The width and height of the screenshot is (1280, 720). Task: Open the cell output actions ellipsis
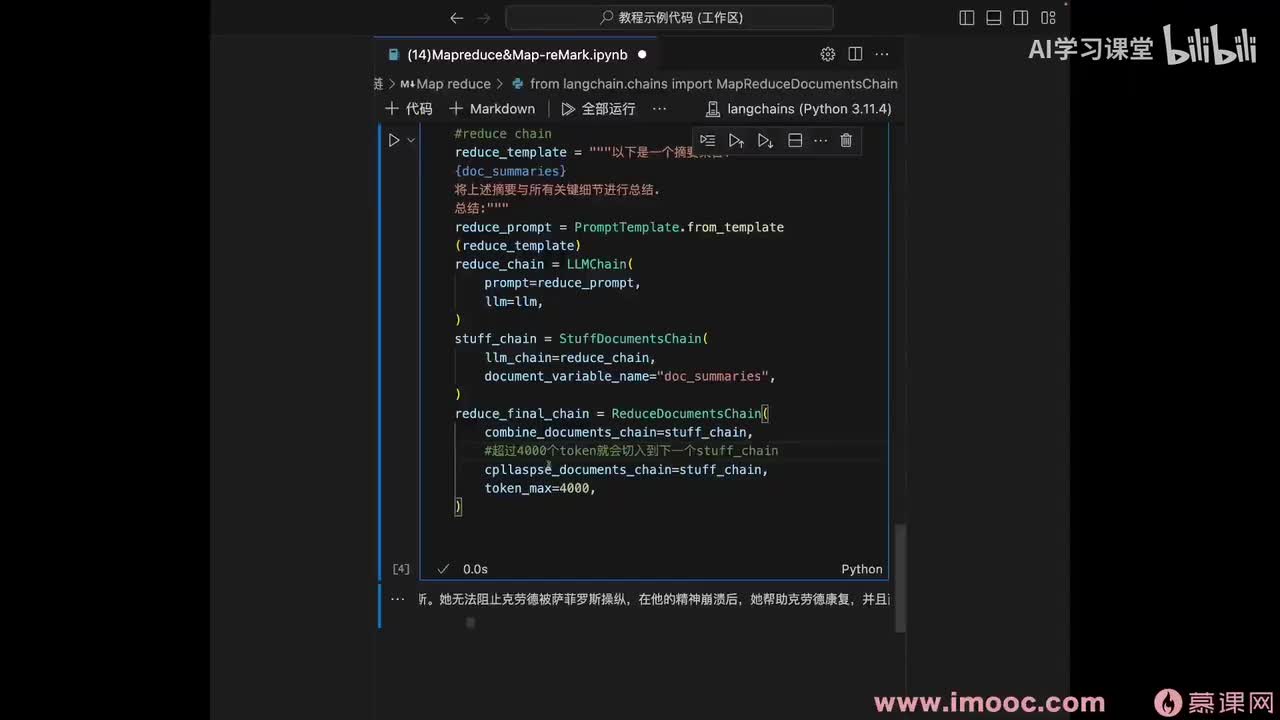[398, 599]
